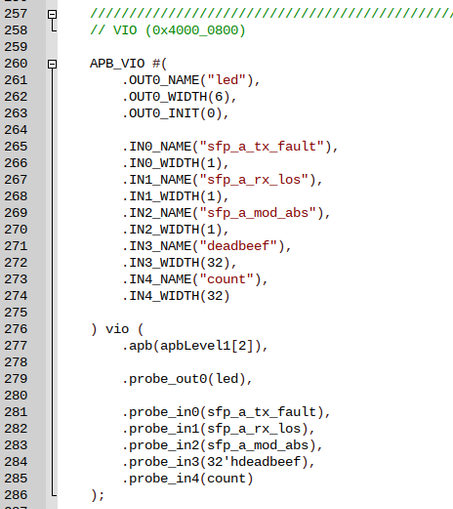Click the 32'hdeadbeef constant on probe_in3

click(x=254, y=462)
